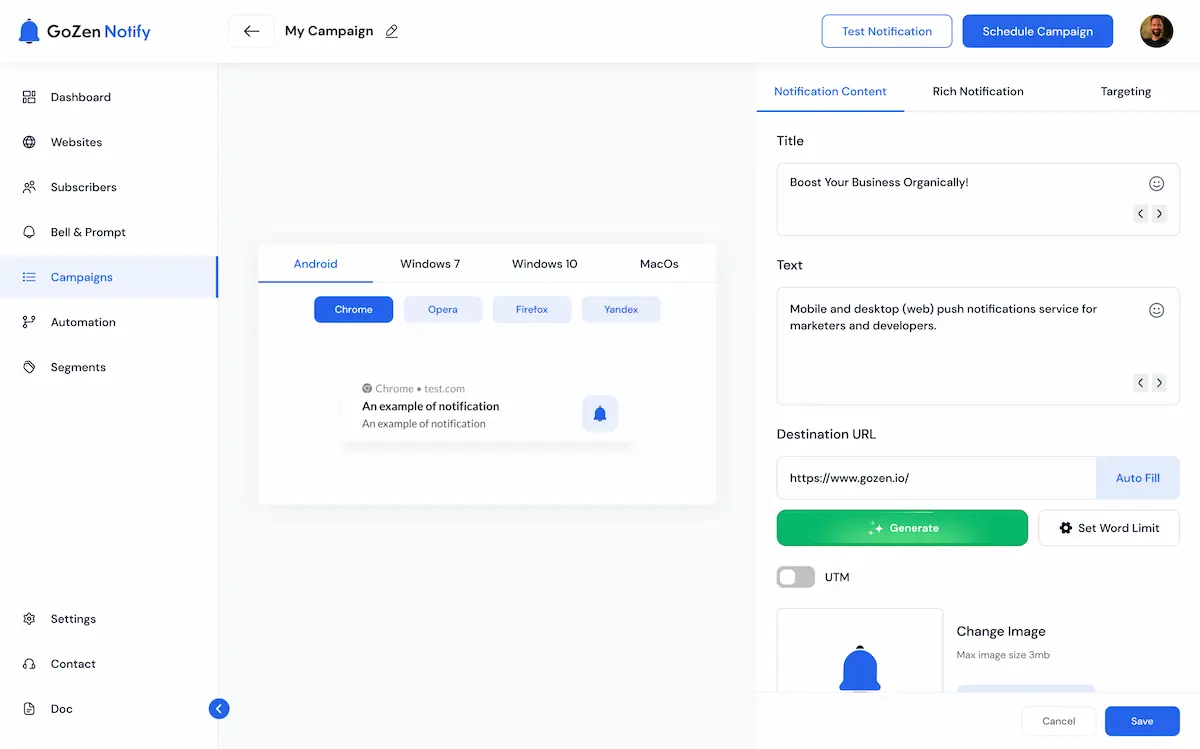Click the back arrow button
The width and height of the screenshot is (1200, 749).
click(251, 31)
